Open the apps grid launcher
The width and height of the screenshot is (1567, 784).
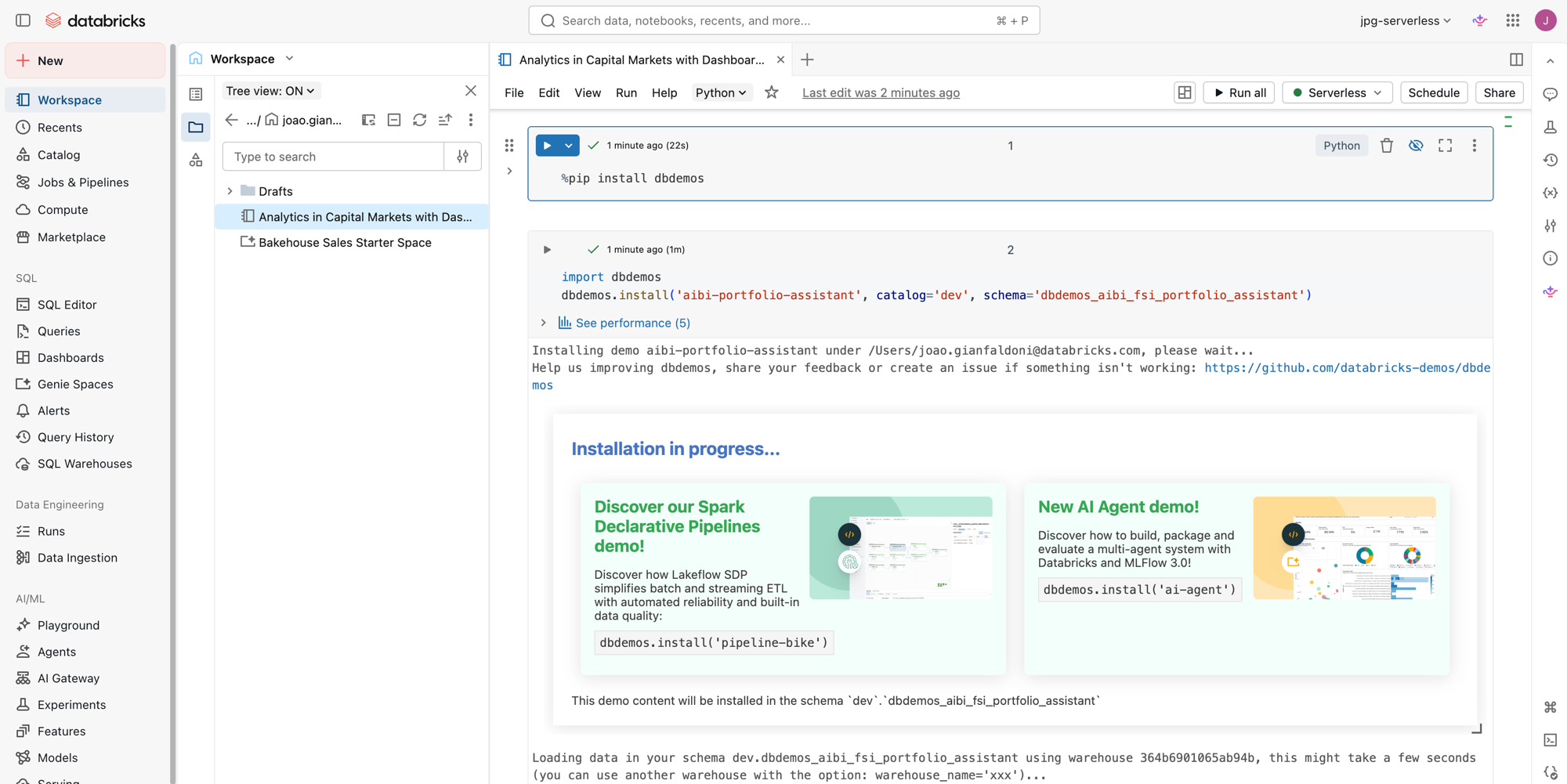tap(1513, 20)
